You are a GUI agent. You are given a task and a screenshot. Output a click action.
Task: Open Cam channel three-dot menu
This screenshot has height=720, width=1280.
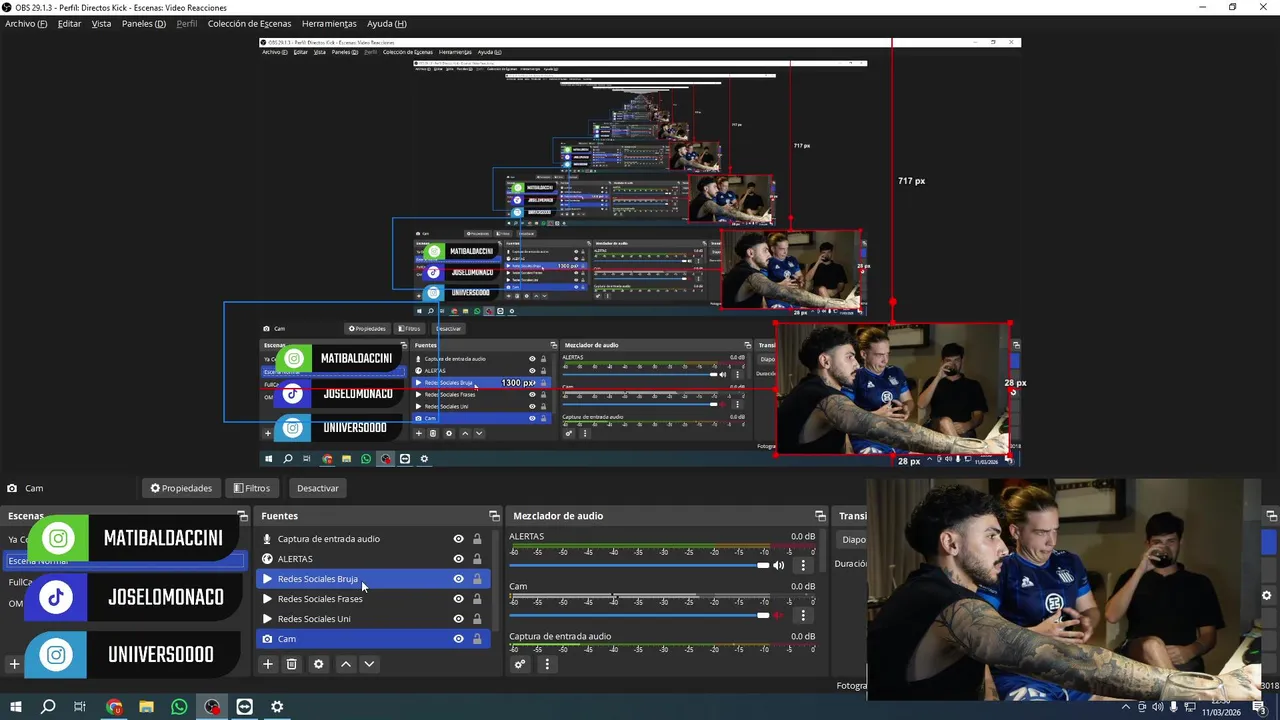coord(803,615)
